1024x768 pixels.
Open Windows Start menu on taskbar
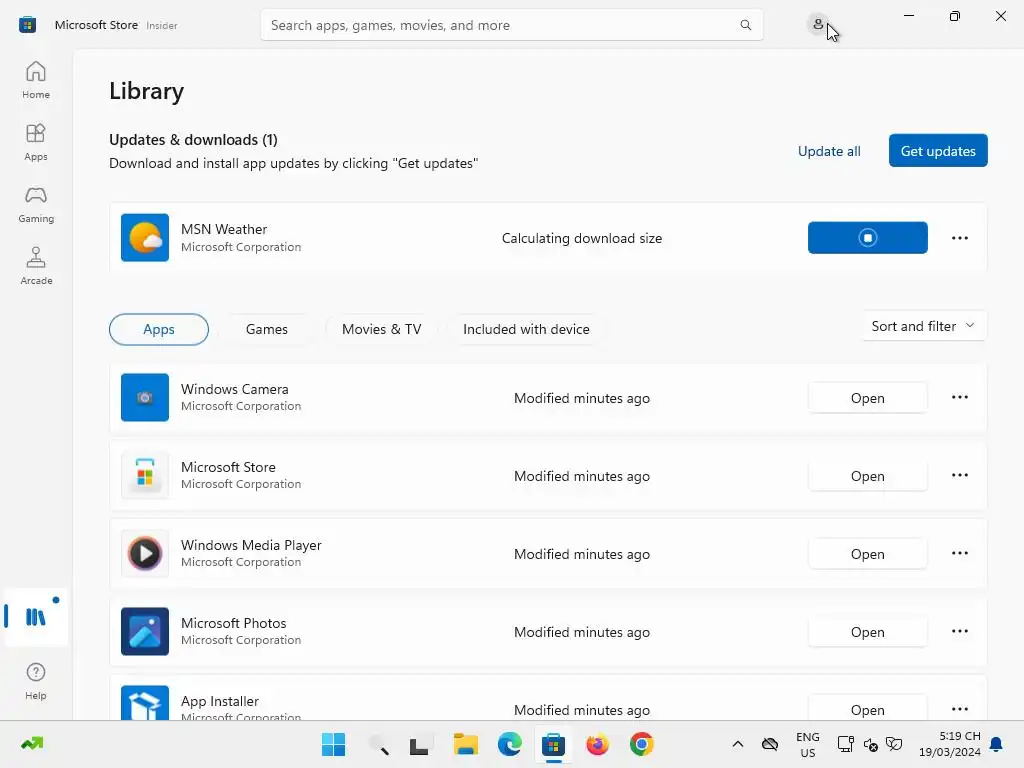tap(333, 744)
